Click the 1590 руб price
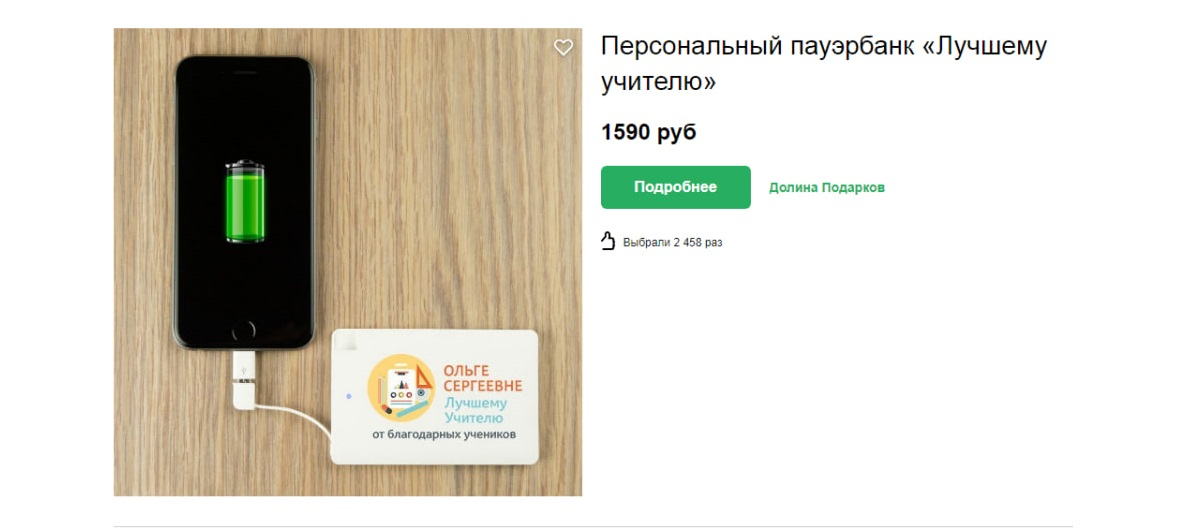This screenshot has height=529, width=1197. pyautogui.click(x=648, y=132)
